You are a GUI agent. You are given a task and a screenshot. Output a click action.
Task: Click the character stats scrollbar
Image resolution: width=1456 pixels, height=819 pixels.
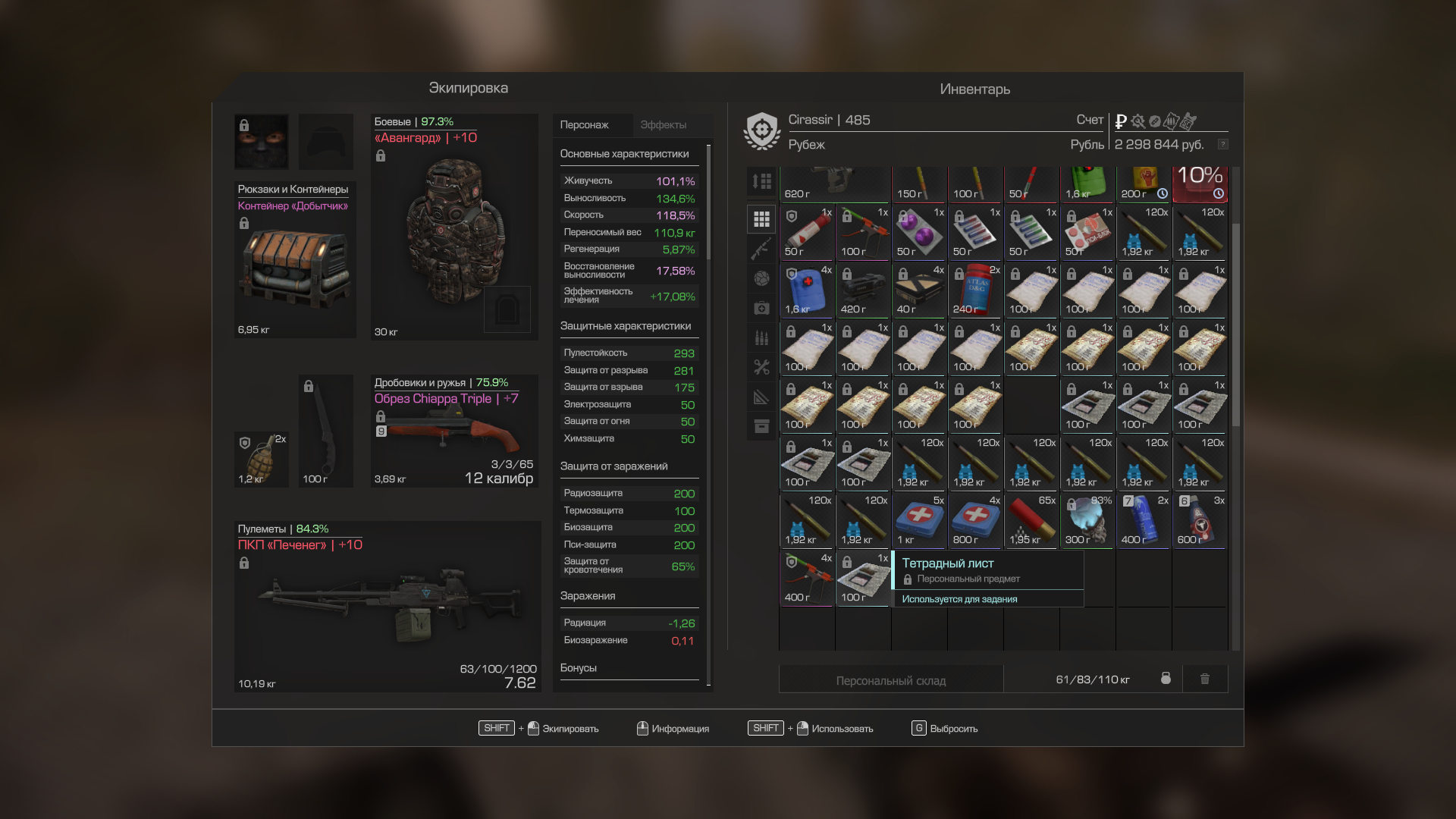point(709,201)
